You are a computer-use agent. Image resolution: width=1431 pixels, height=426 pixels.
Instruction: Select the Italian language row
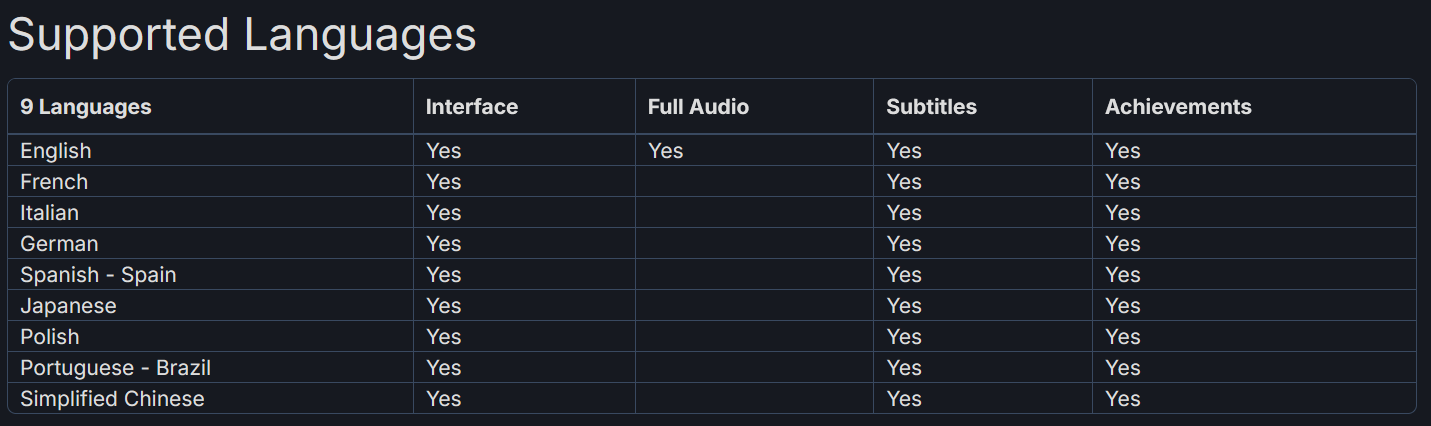click(712, 213)
